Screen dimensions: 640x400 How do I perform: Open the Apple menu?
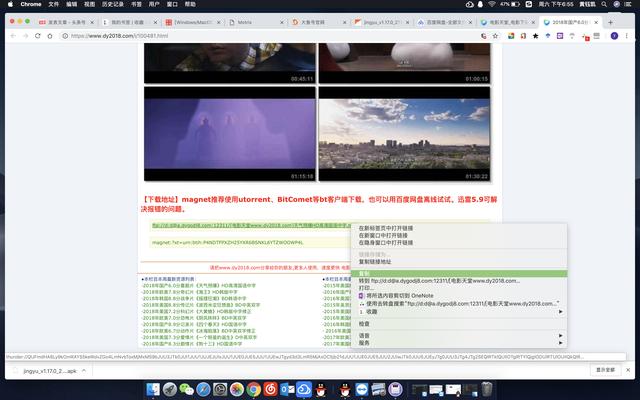(11, 4)
